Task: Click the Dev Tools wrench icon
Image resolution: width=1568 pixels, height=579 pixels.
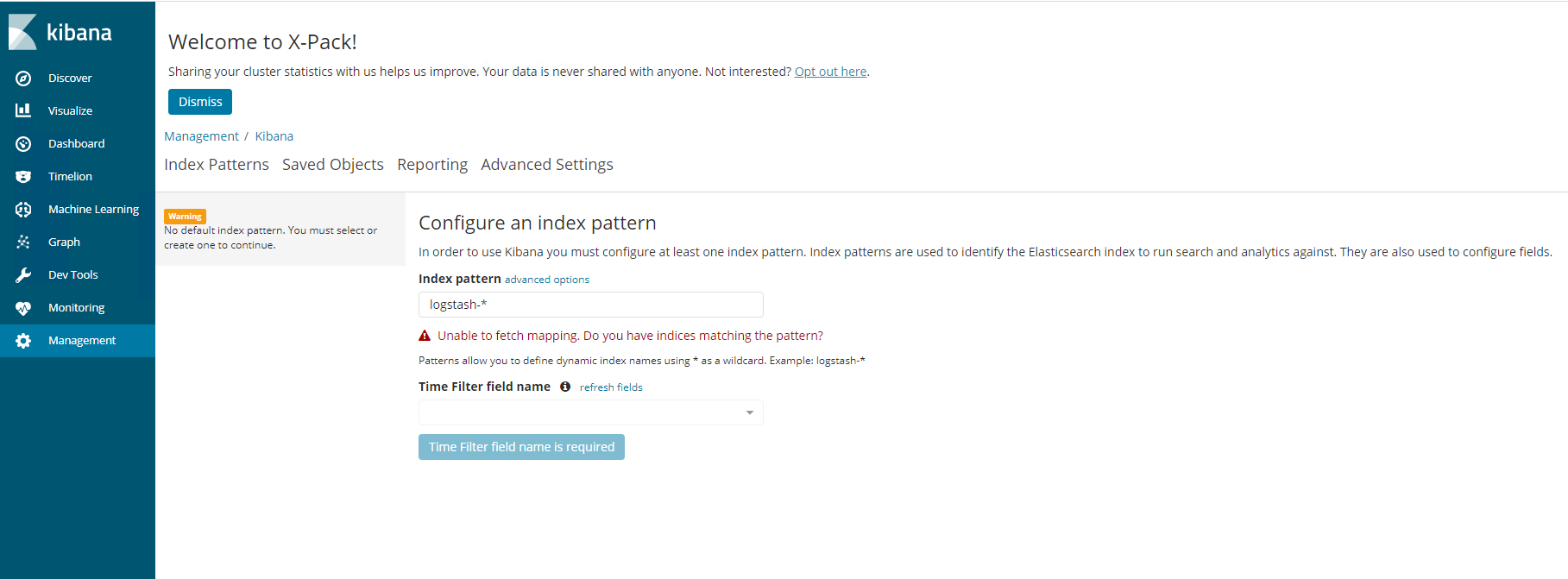Action: (x=23, y=275)
